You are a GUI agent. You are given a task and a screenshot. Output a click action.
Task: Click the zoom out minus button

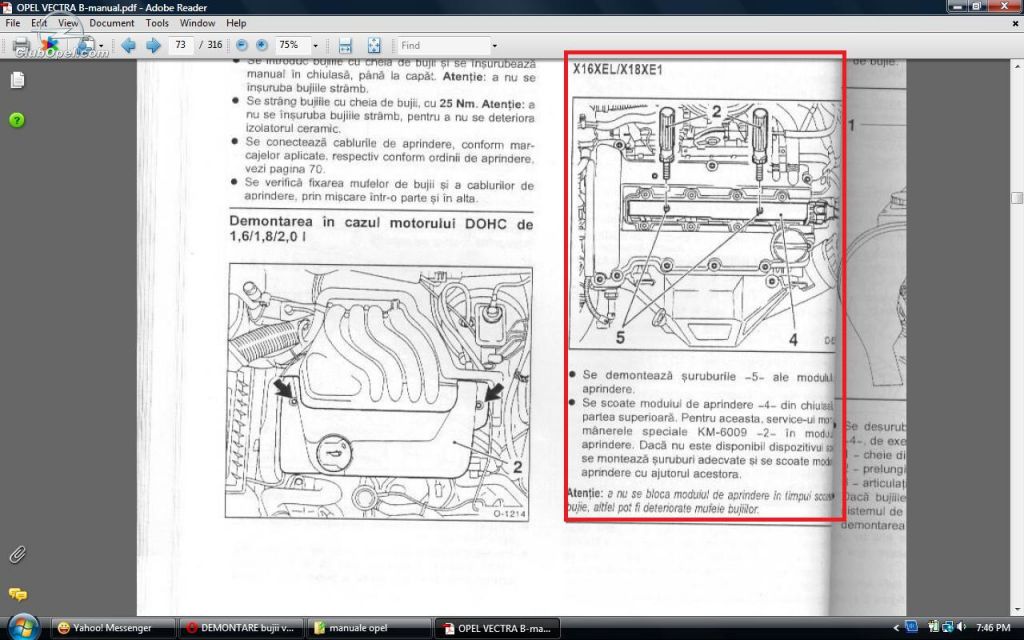coord(242,45)
